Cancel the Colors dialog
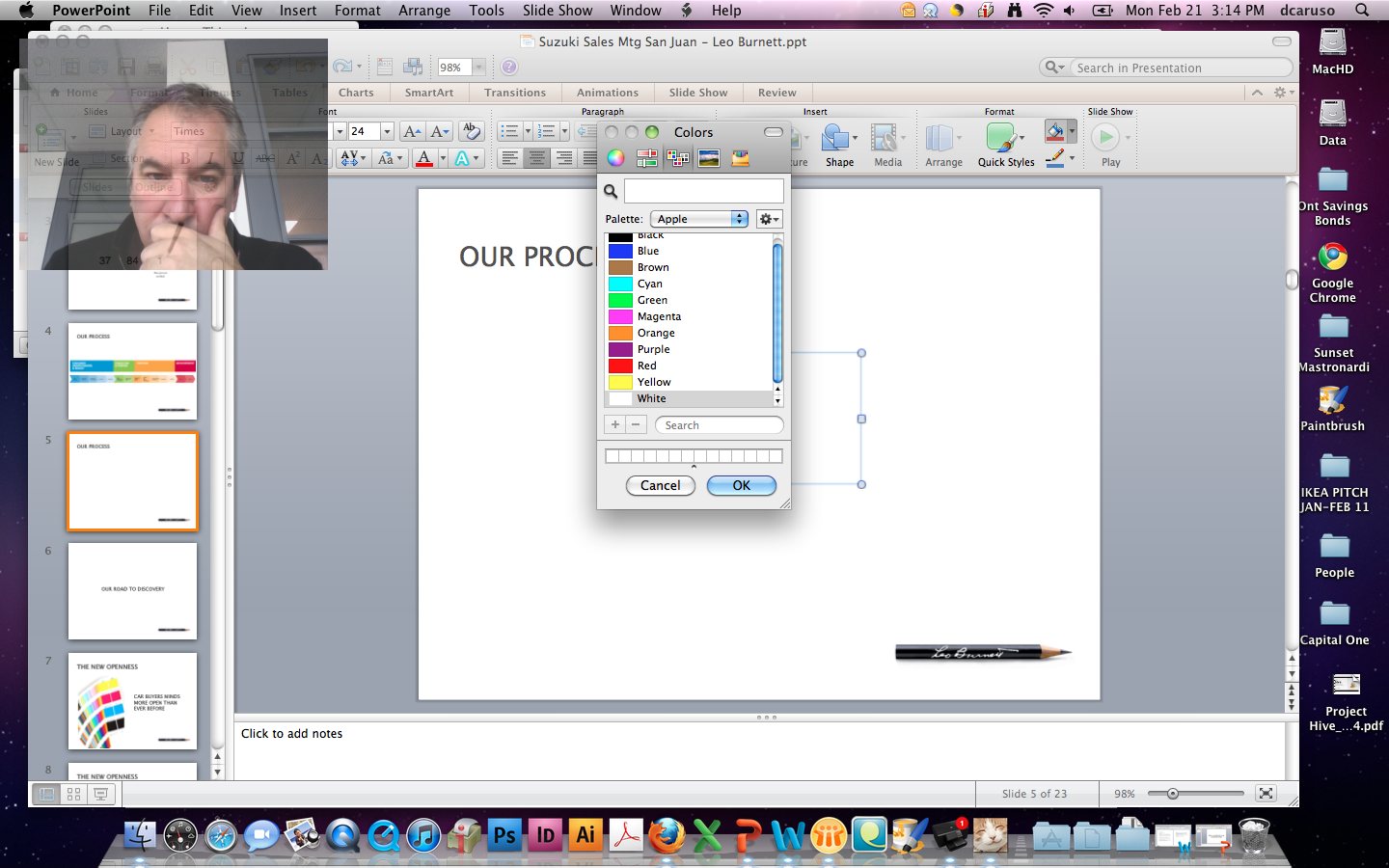 [x=660, y=485]
